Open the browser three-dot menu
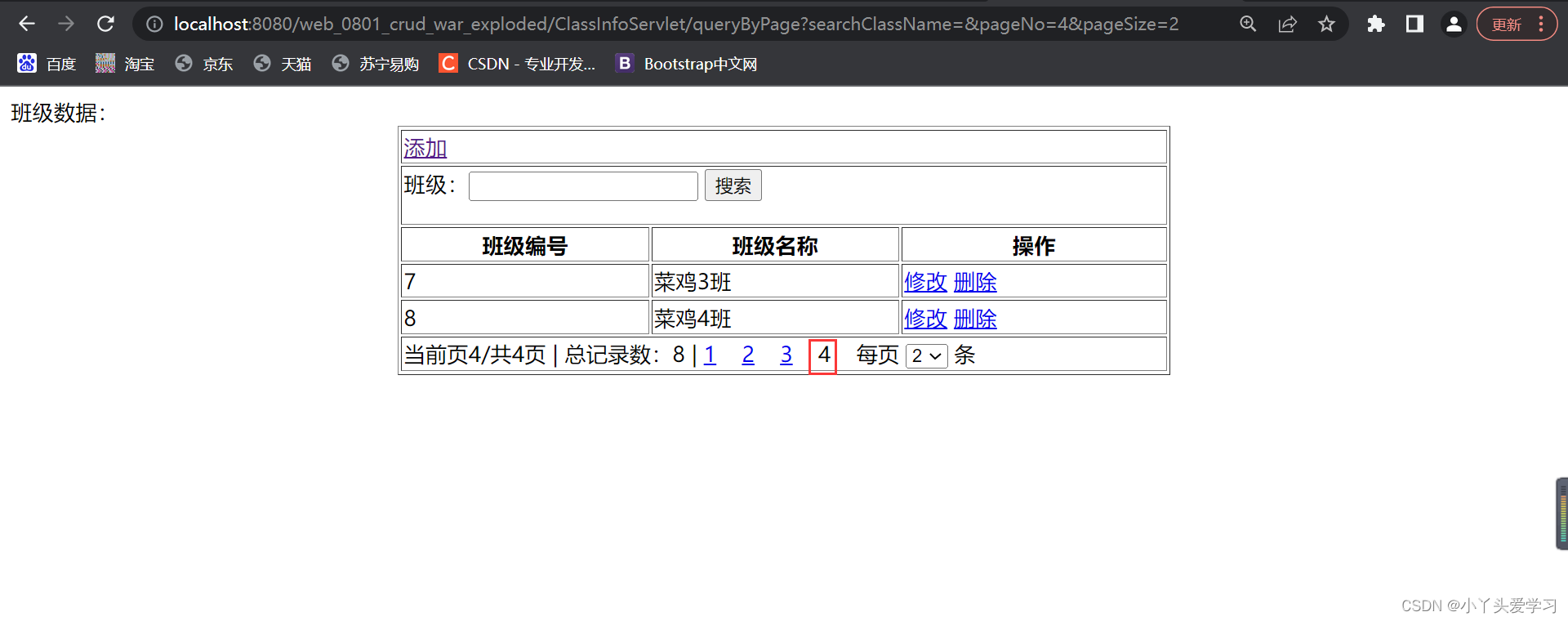This screenshot has height=621, width=1568. tap(1541, 24)
